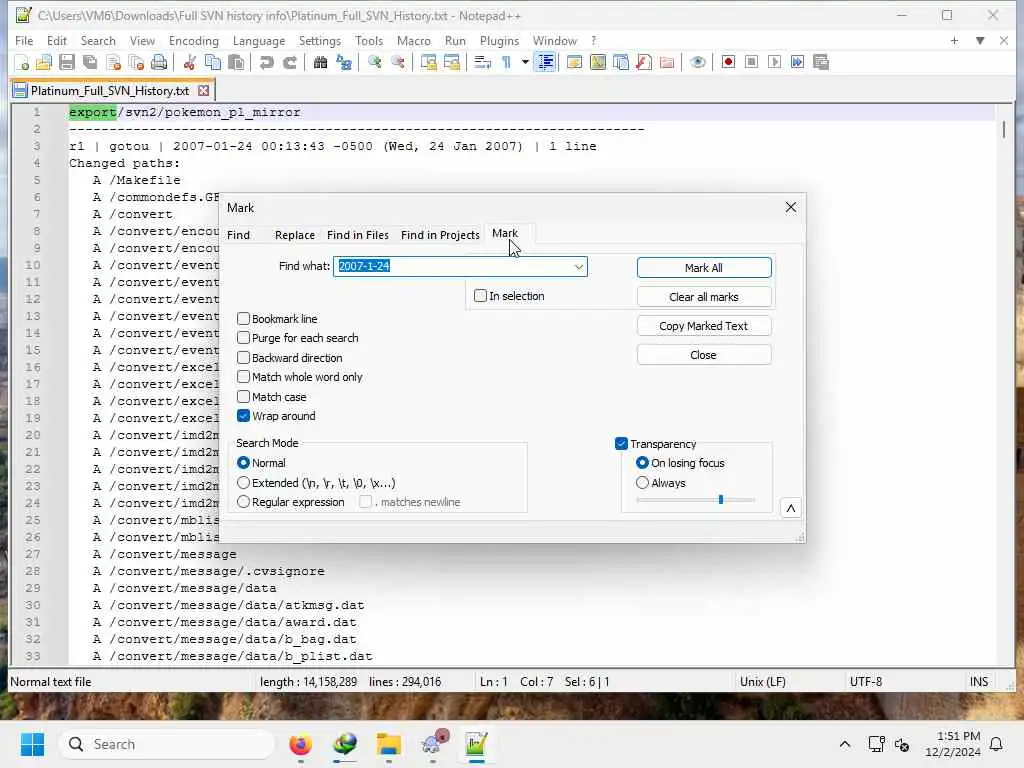The image size is (1024, 768).
Task: Open the Plugins menu
Action: [x=499, y=40]
